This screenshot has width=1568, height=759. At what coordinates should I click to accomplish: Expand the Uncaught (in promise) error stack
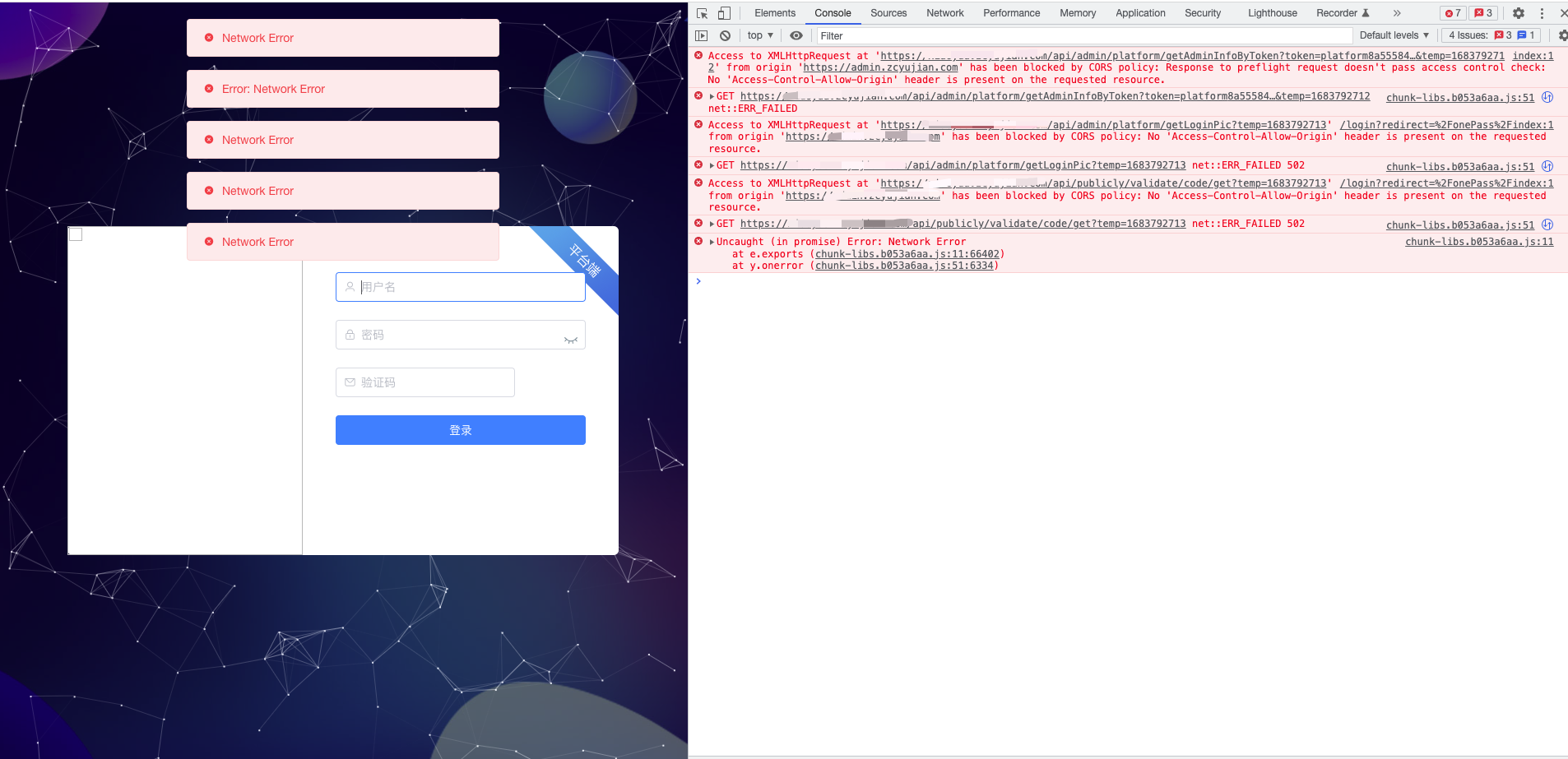coord(712,242)
